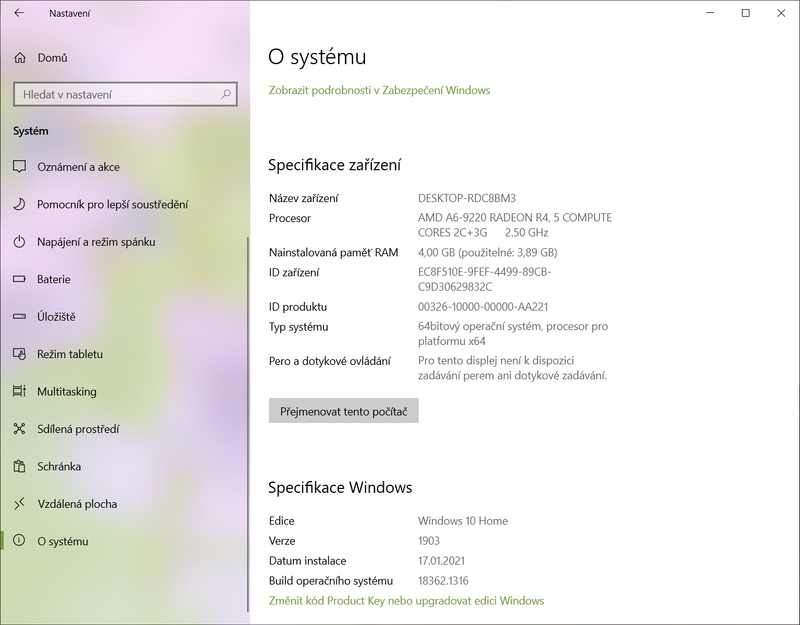Click Přejmenovat tento počítač button

point(343,411)
